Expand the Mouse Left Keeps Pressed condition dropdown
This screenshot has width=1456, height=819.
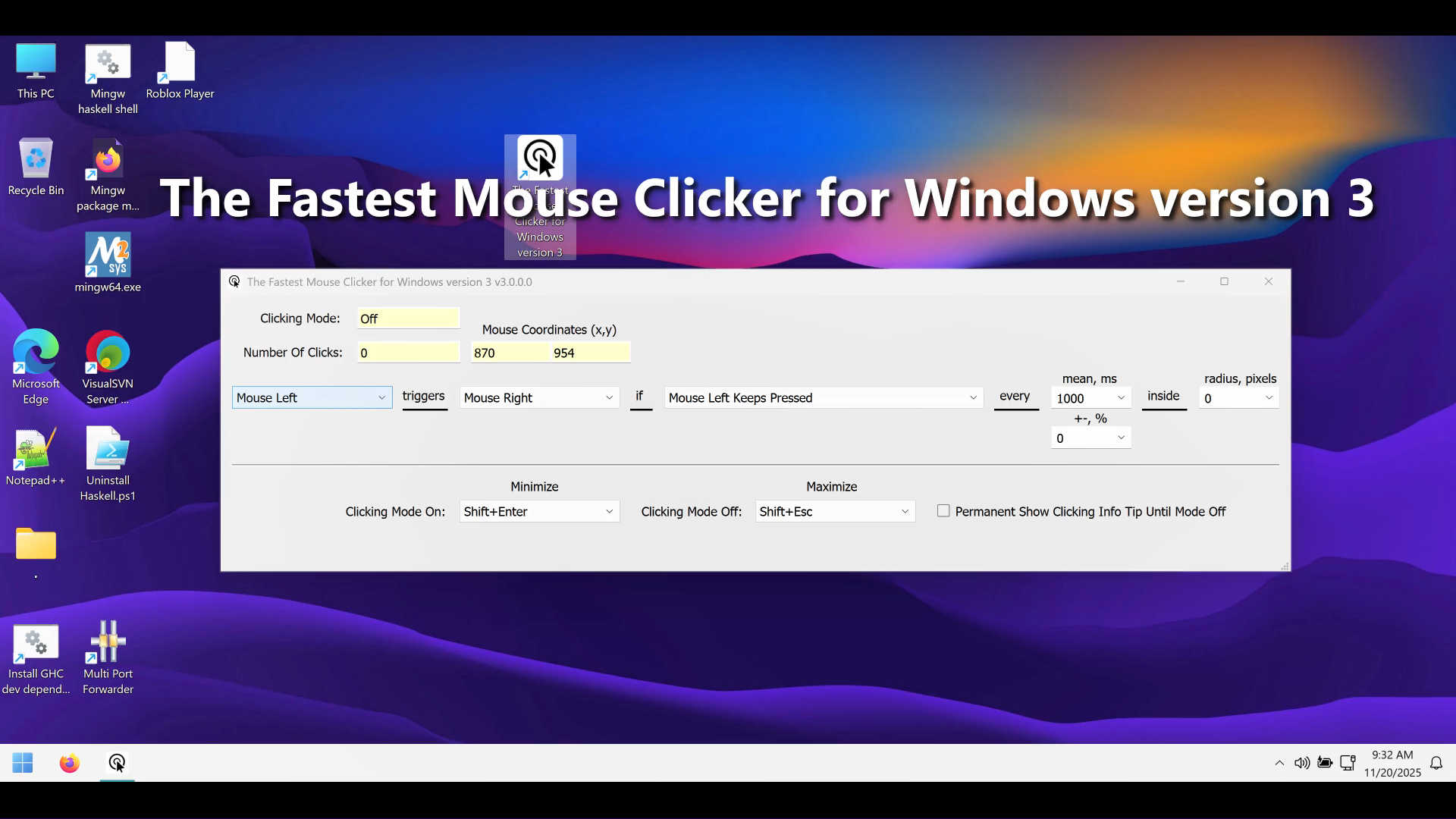[823, 397]
